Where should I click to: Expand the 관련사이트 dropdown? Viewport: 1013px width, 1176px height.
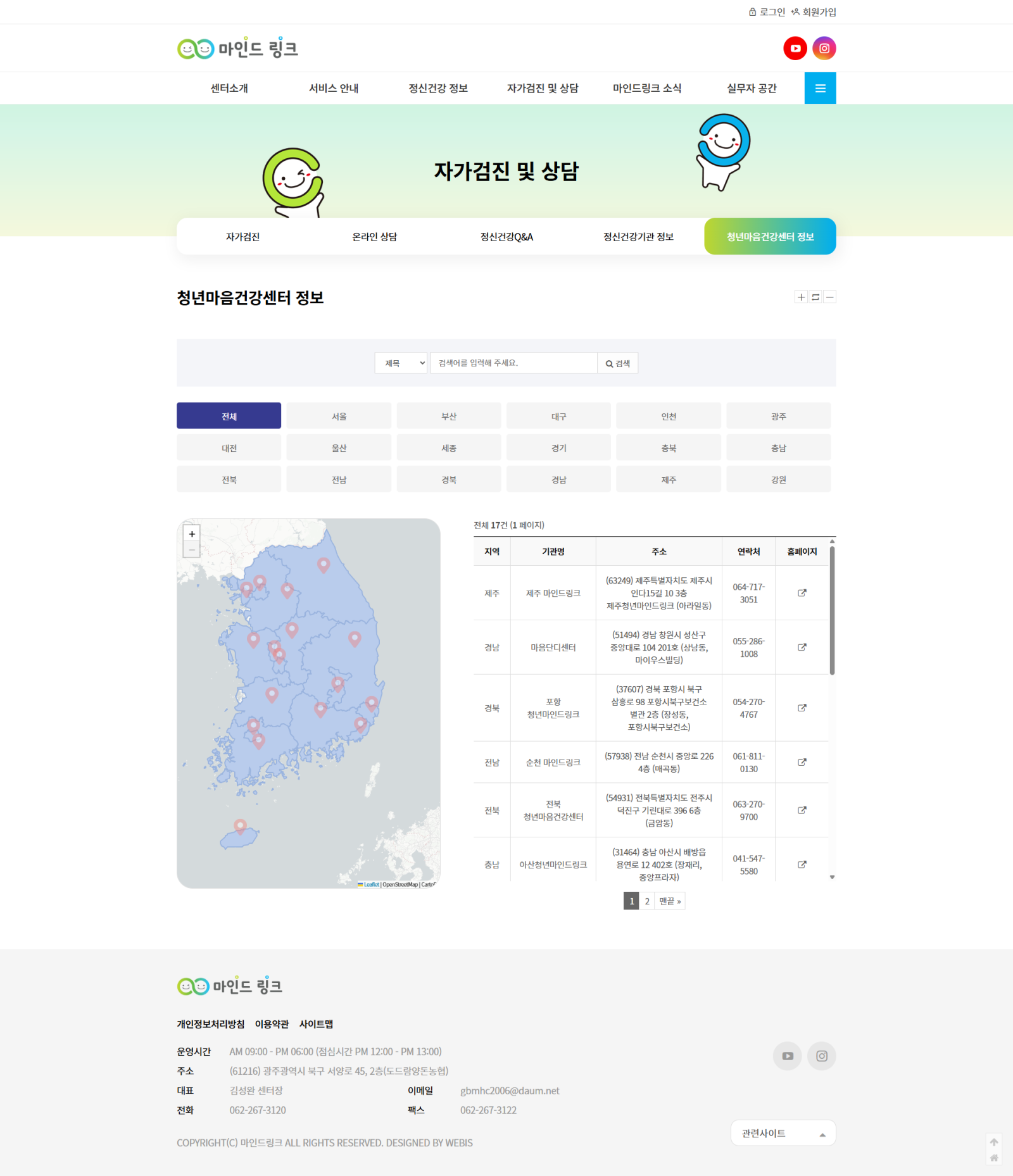(x=783, y=1133)
